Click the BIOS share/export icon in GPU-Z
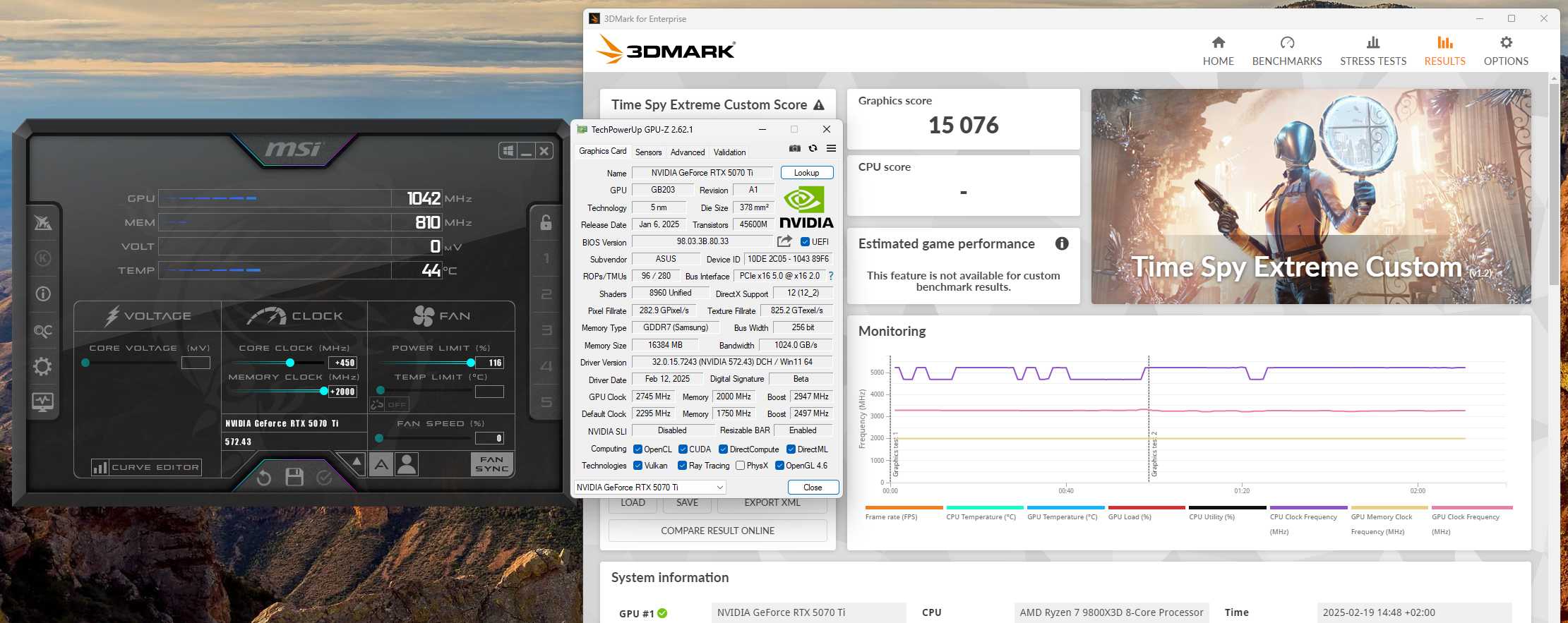The width and height of the screenshot is (1568, 623). (x=784, y=241)
